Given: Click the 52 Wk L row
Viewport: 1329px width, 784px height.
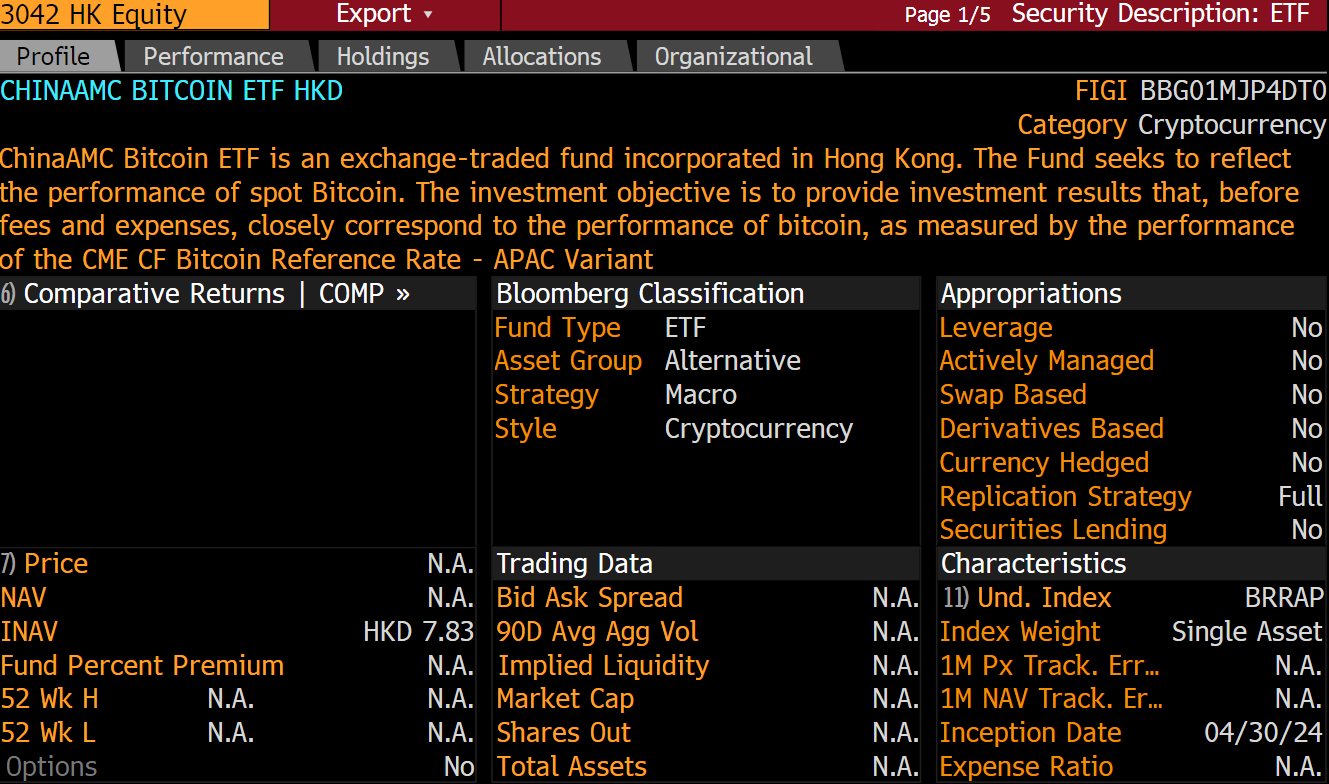Looking at the screenshot, I should point(238,733).
